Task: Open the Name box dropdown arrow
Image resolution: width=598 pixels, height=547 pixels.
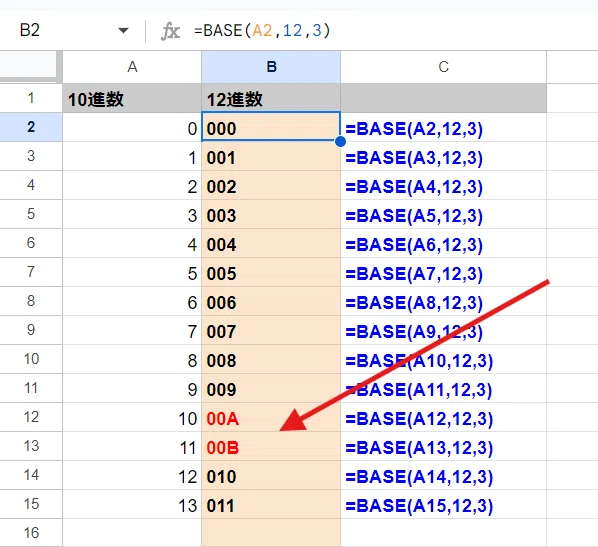Action: coord(123,31)
